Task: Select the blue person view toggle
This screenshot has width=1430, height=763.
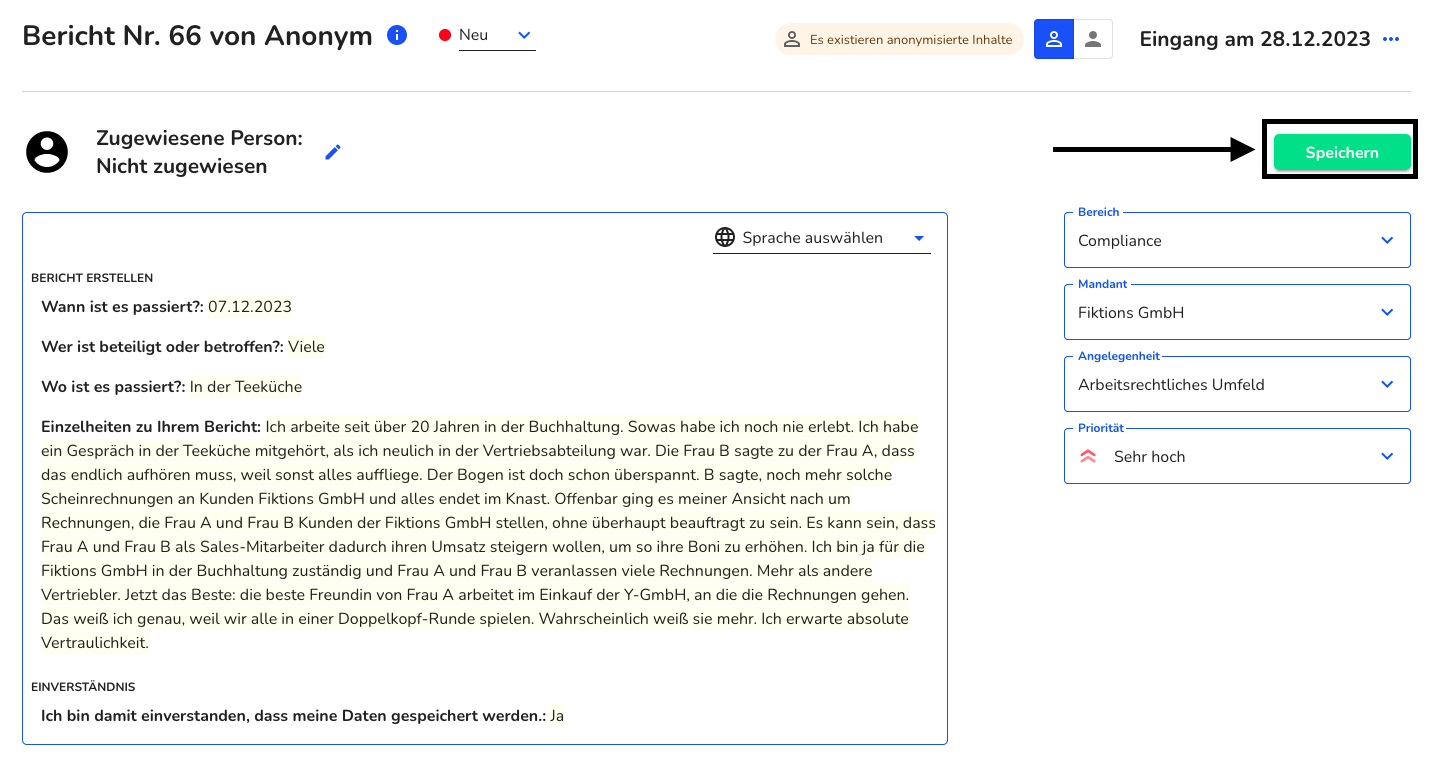Action: 1053,39
